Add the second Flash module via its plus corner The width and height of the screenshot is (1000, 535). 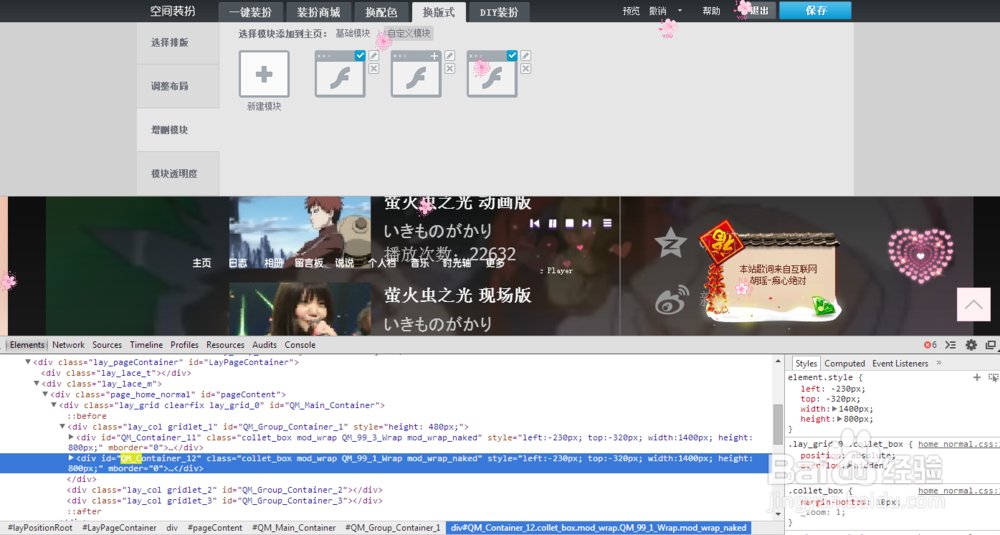[435, 56]
